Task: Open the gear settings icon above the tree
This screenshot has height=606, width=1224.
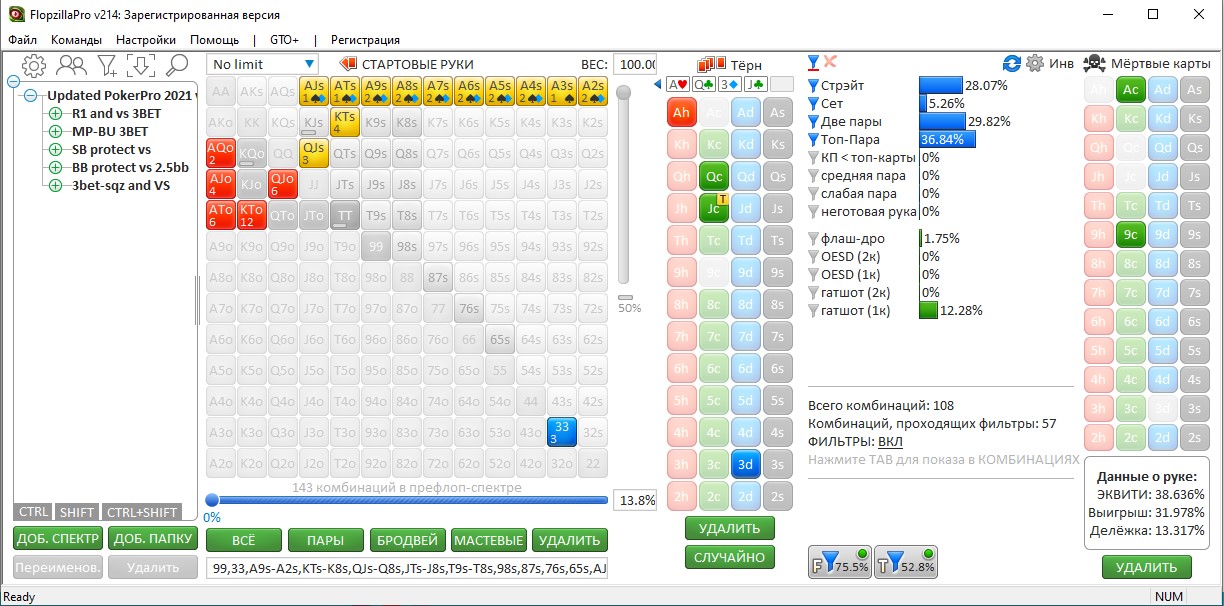Action: tap(34, 66)
